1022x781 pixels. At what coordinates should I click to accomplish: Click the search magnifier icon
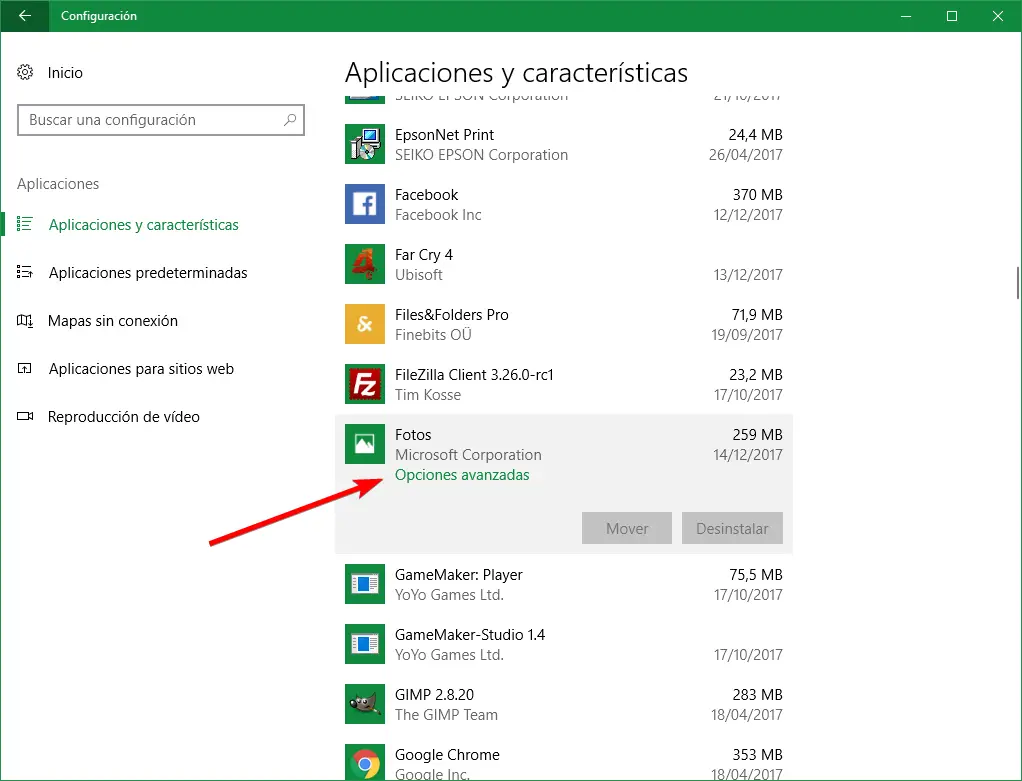pos(290,120)
